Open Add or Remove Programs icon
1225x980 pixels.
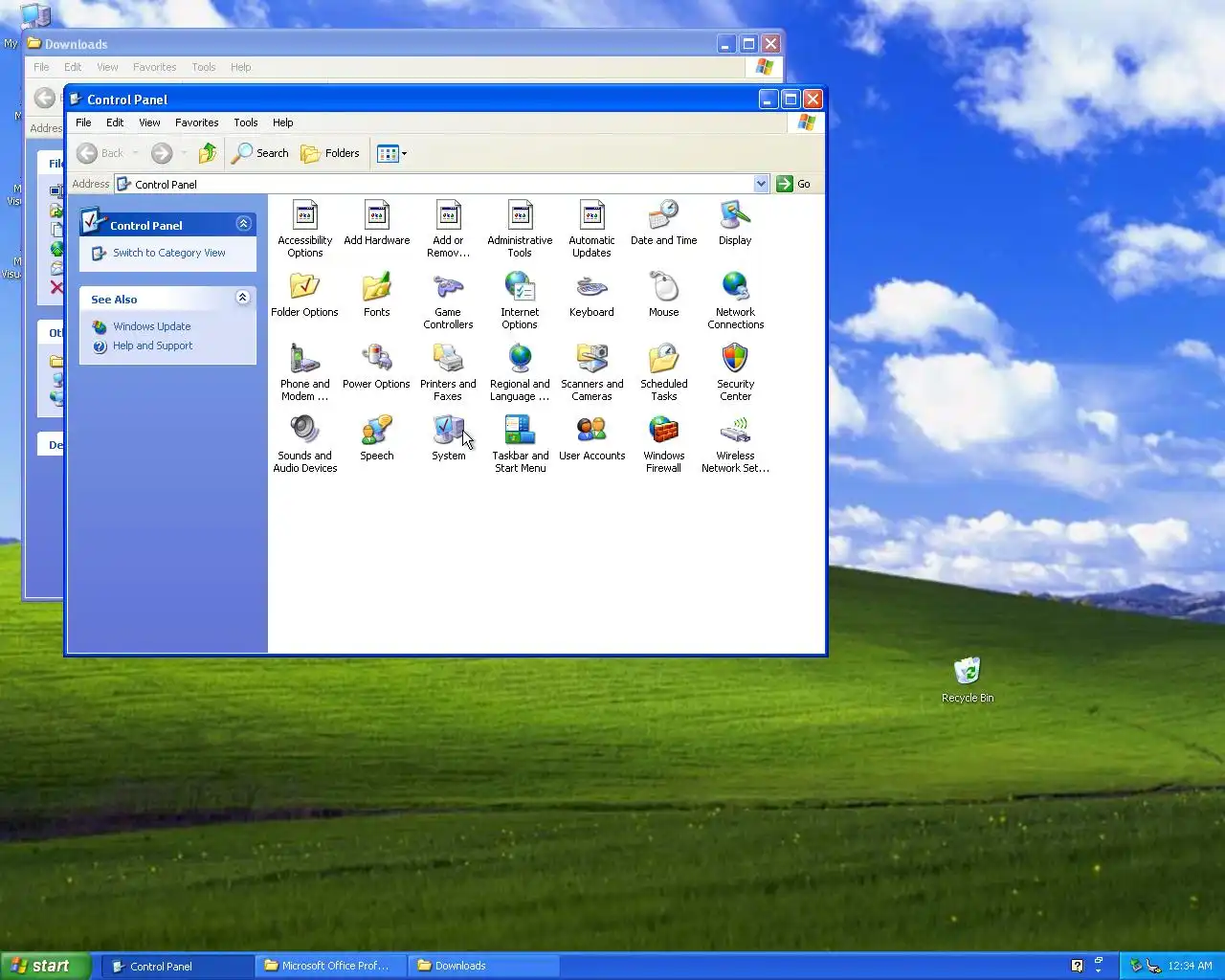coord(448,228)
